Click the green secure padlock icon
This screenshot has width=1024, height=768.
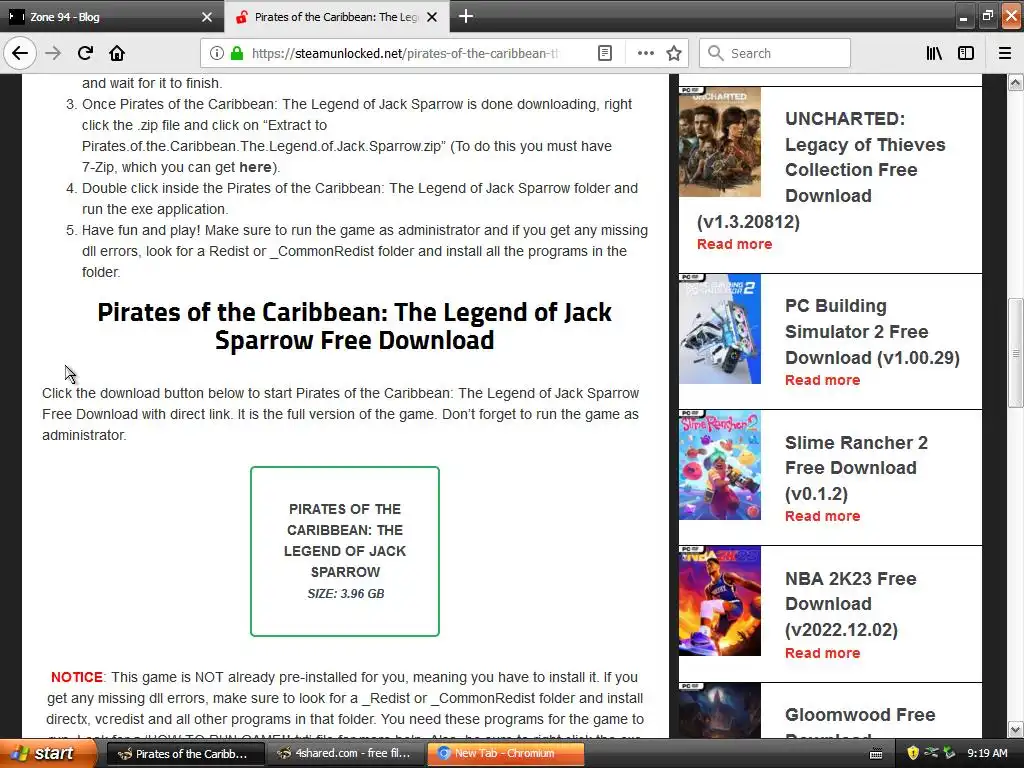click(236, 53)
